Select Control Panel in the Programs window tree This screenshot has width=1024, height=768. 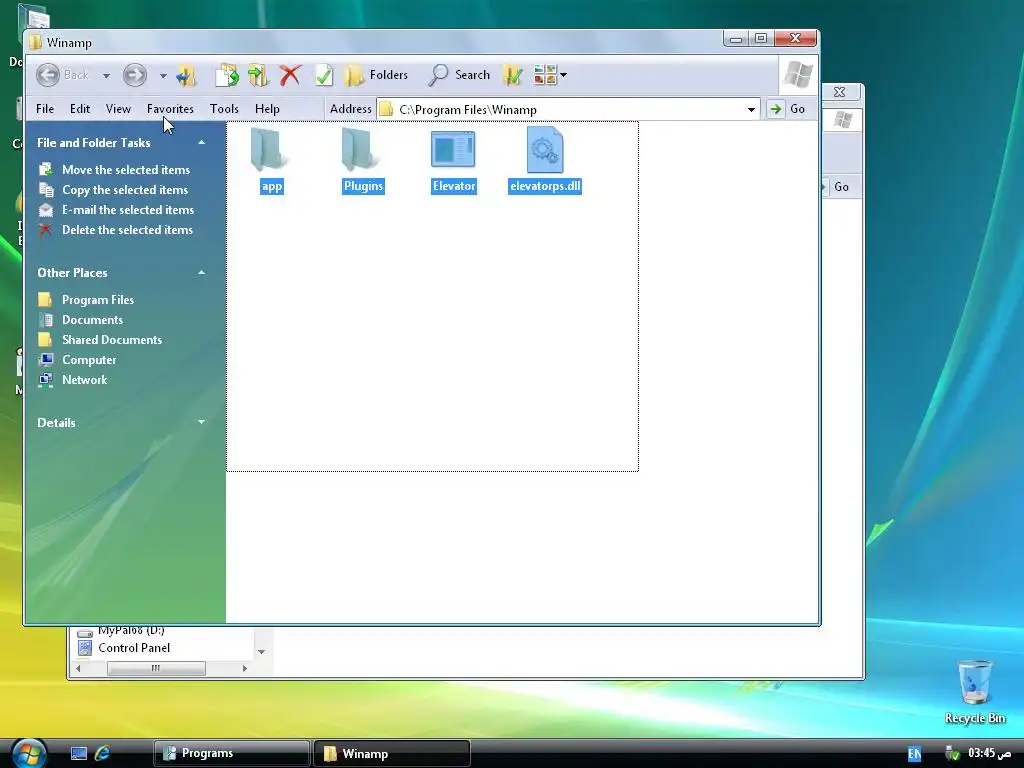pos(124,648)
